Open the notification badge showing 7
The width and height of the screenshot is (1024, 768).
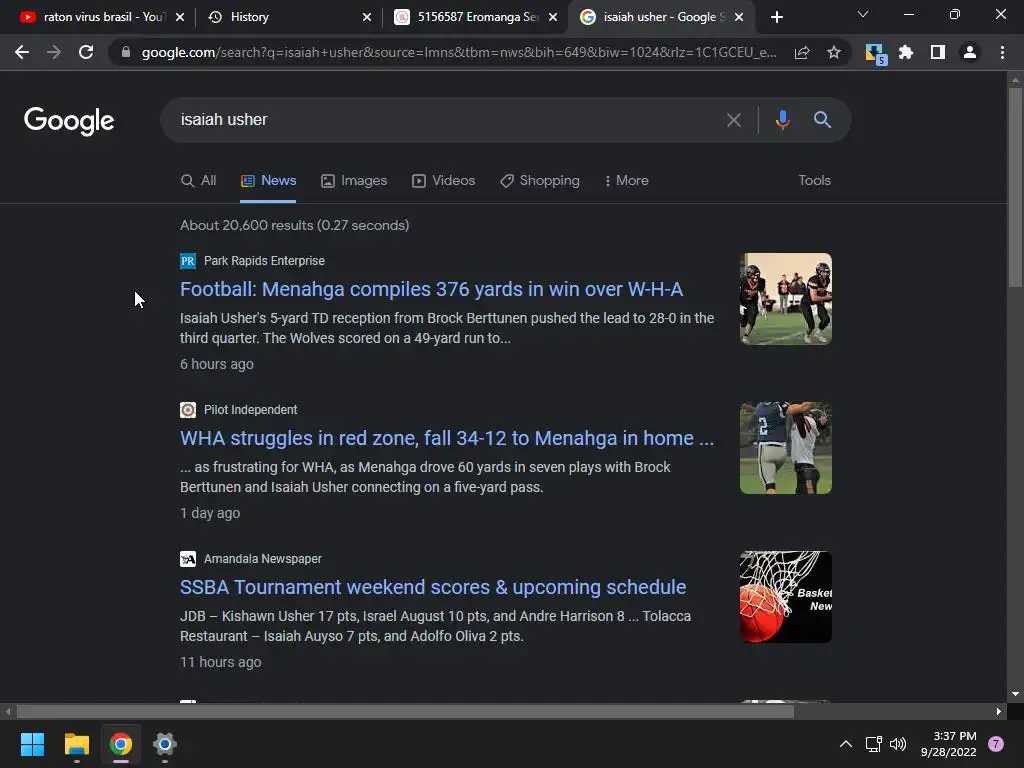(x=996, y=744)
